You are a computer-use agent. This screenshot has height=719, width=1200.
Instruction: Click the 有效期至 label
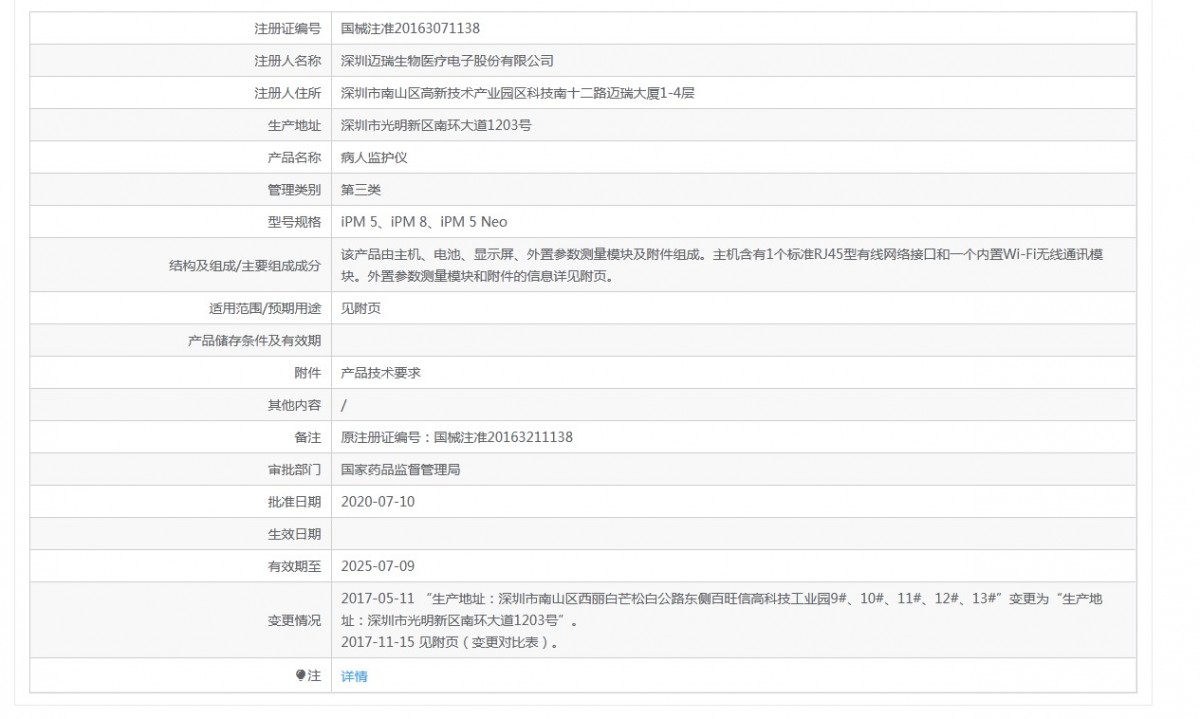pos(295,566)
